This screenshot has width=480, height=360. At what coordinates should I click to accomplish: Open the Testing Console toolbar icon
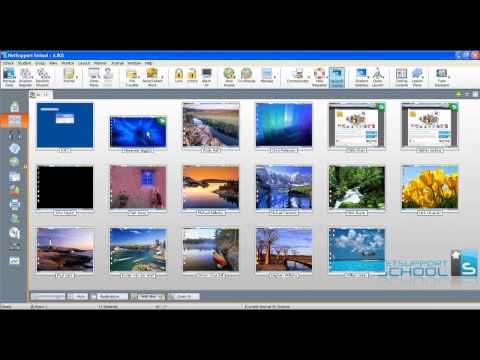(402, 77)
